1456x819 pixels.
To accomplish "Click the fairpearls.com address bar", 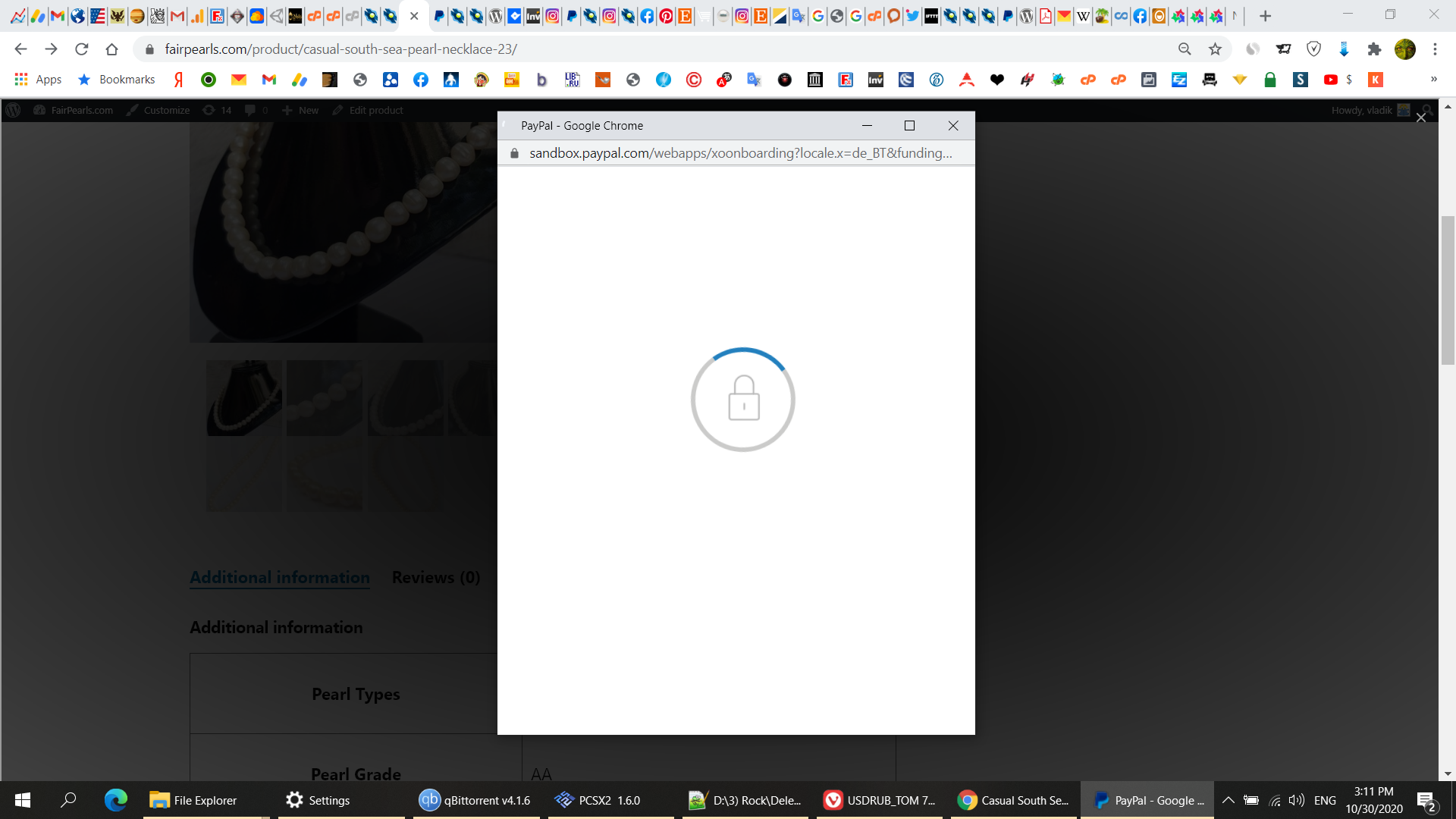I will click(x=660, y=49).
